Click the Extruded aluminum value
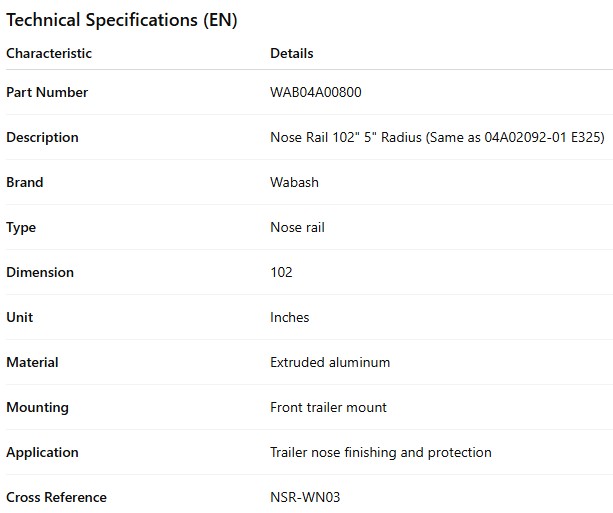The width and height of the screenshot is (613, 513). [x=330, y=362]
